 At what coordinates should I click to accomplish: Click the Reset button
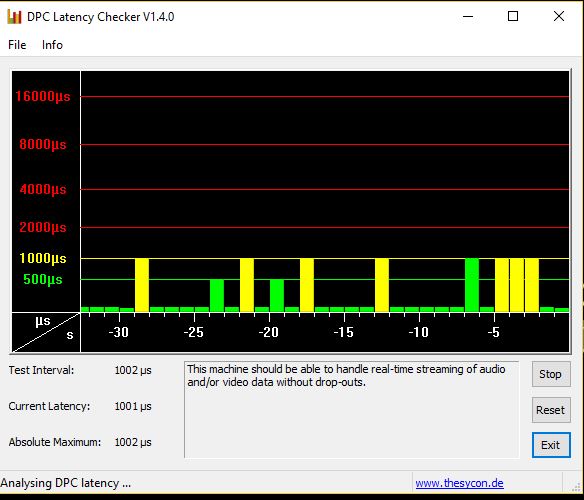click(x=551, y=410)
